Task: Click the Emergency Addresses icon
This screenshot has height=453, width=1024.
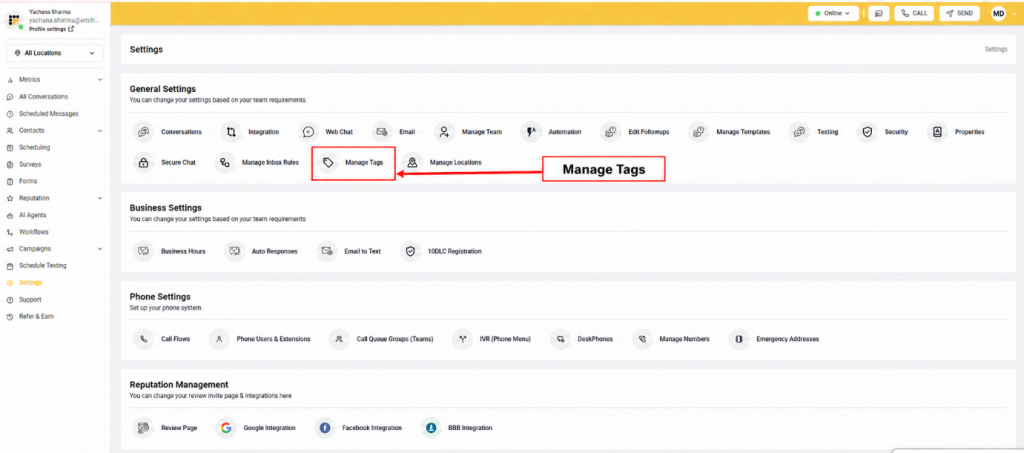Action: (739, 339)
